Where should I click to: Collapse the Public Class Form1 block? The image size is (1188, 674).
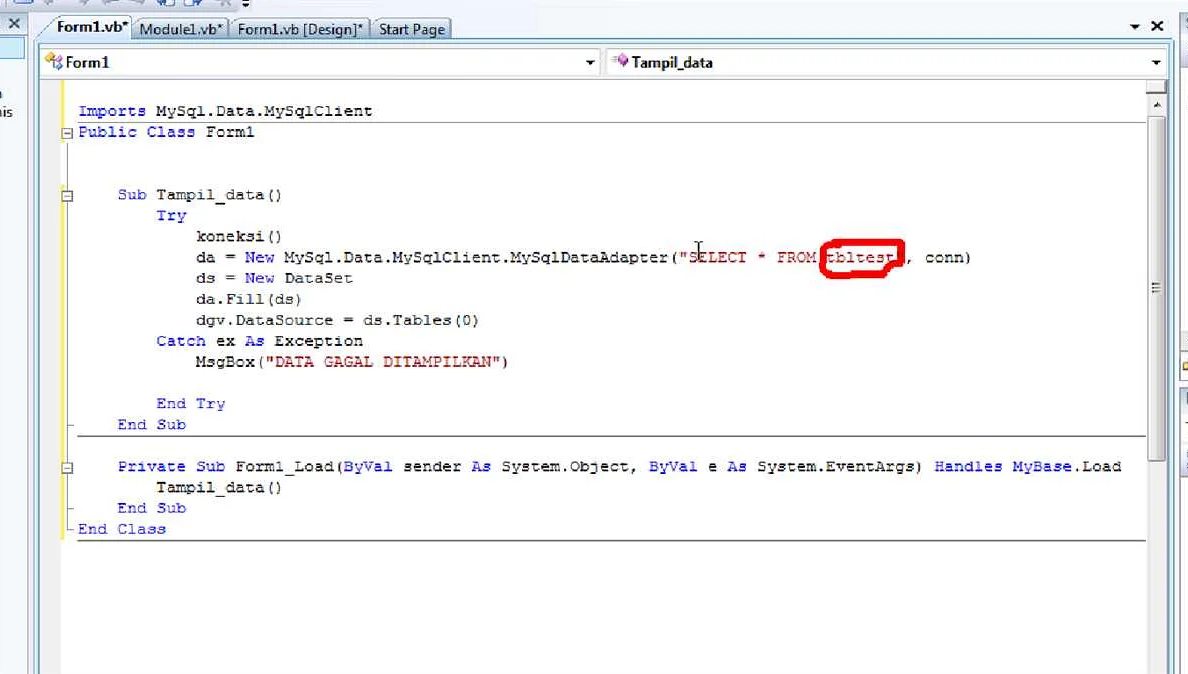click(67, 133)
